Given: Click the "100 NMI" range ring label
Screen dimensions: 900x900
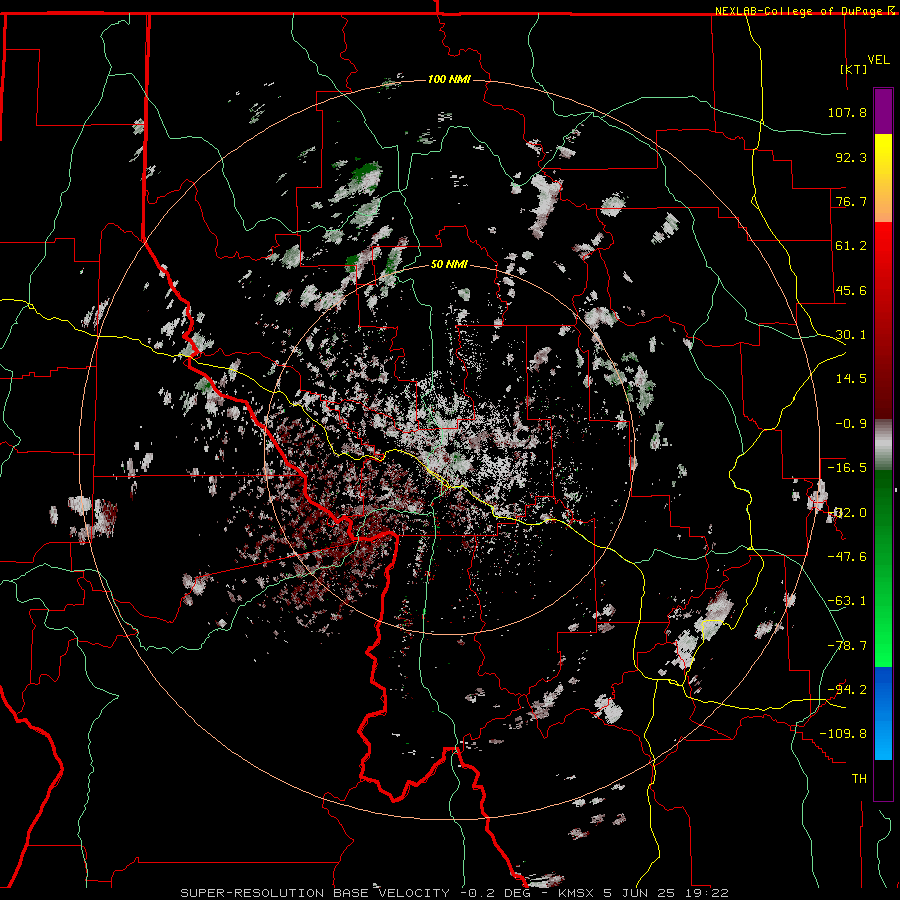Looking at the screenshot, I should [x=449, y=79].
